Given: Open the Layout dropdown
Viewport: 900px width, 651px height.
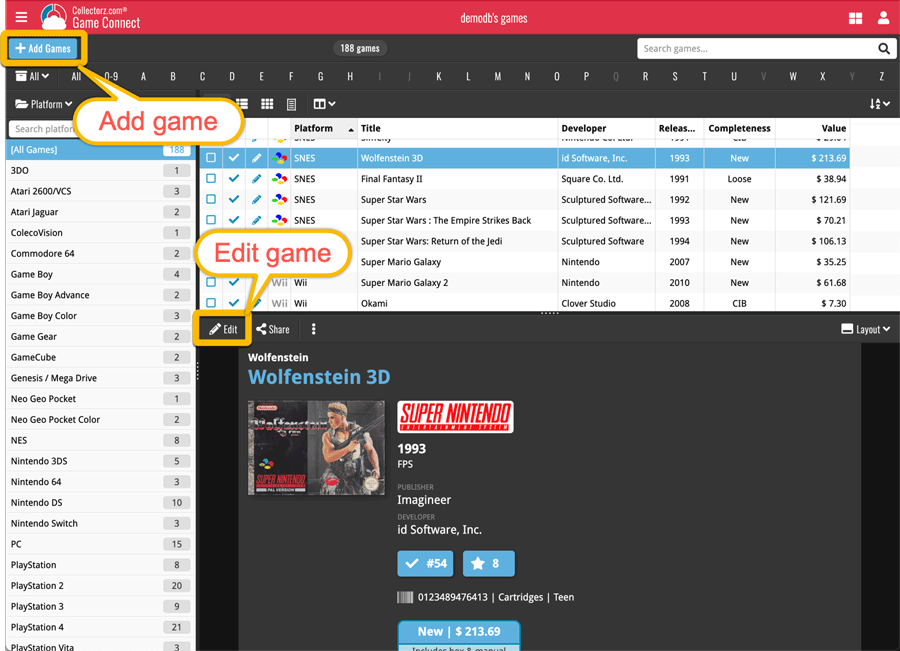Looking at the screenshot, I should [866, 330].
